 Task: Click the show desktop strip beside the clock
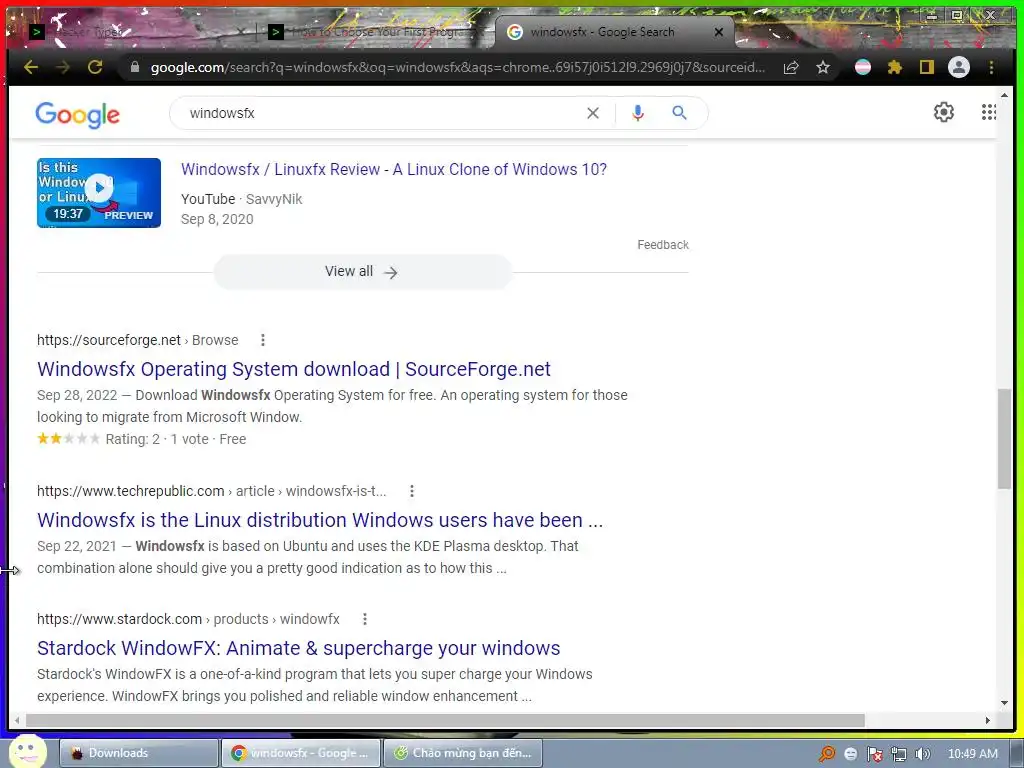click(x=1016, y=753)
